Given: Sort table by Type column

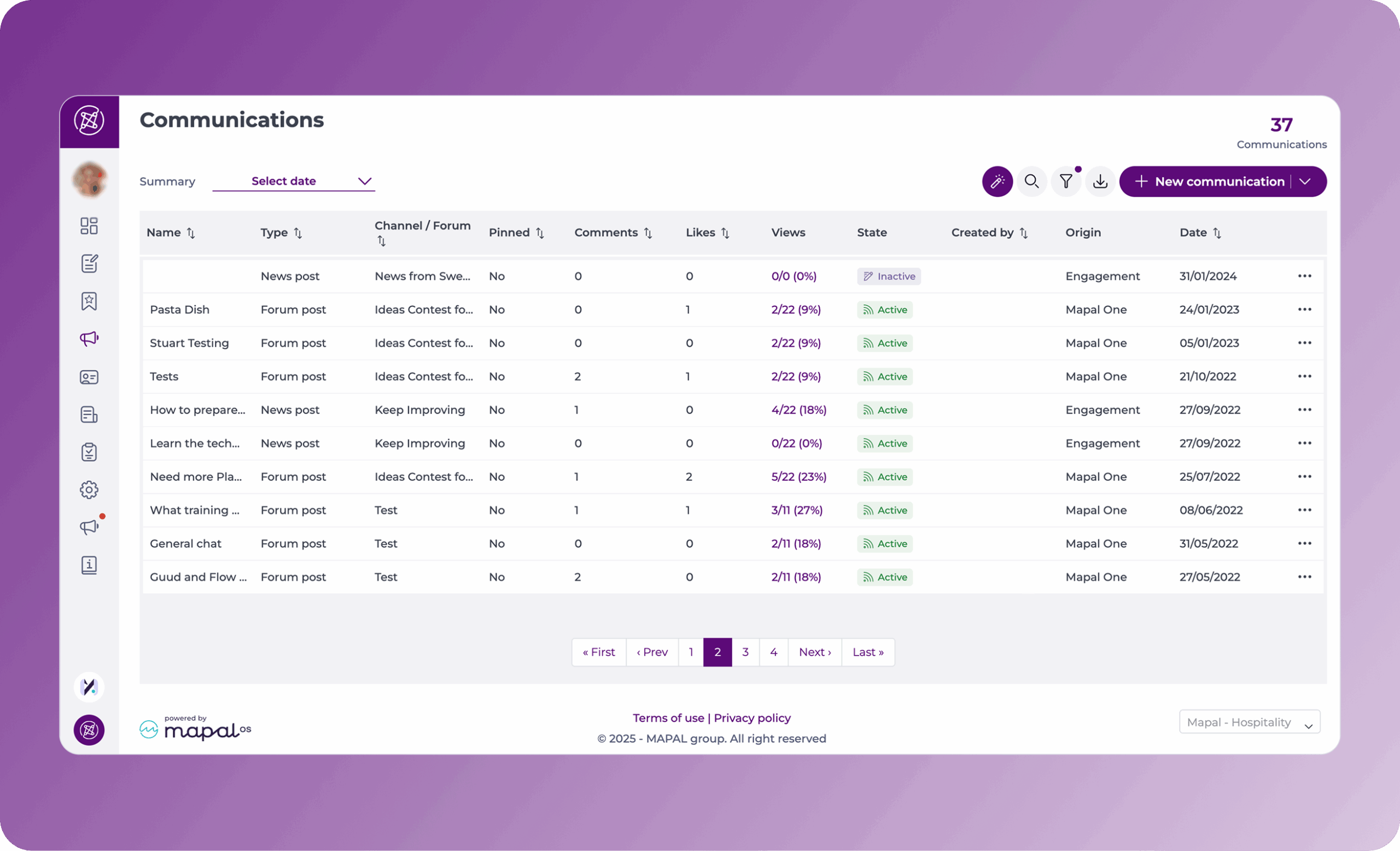Looking at the screenshot, I should pyautogui.click(x=297, y=233).
